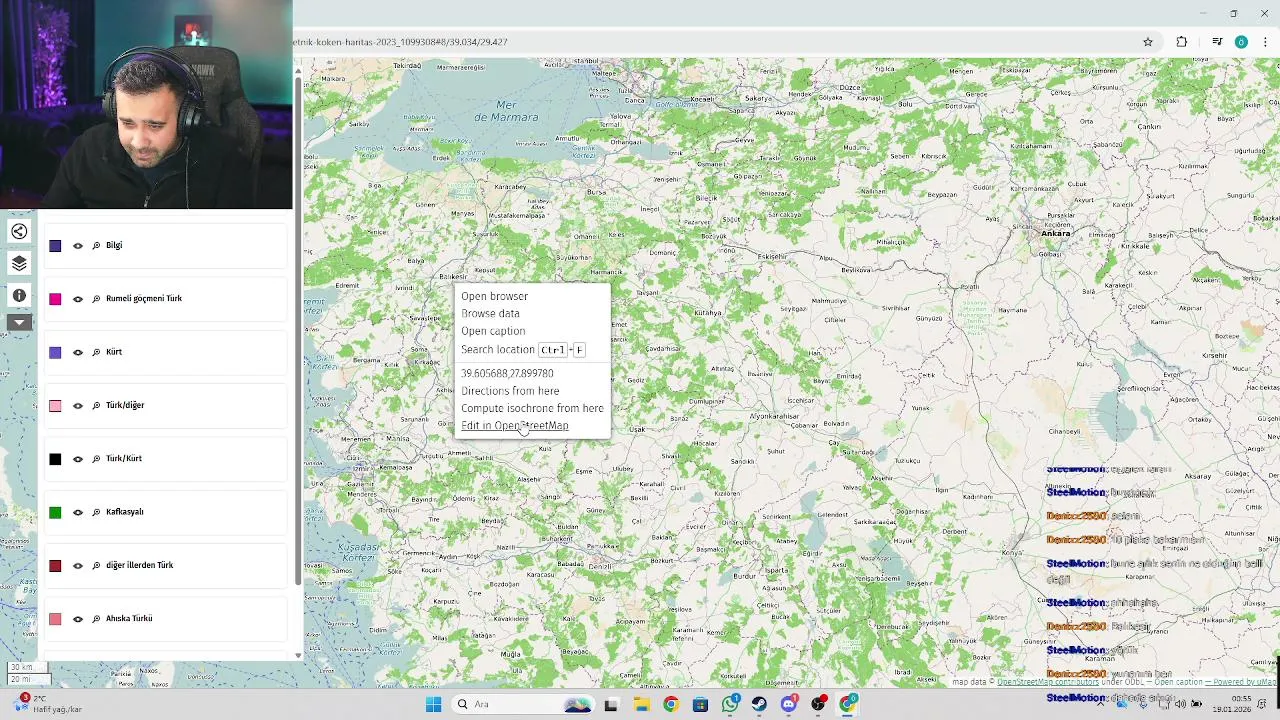Open Steam from the taskbar
The width and height of the screenshot is (1280, 720).
(x=759, y=704)
